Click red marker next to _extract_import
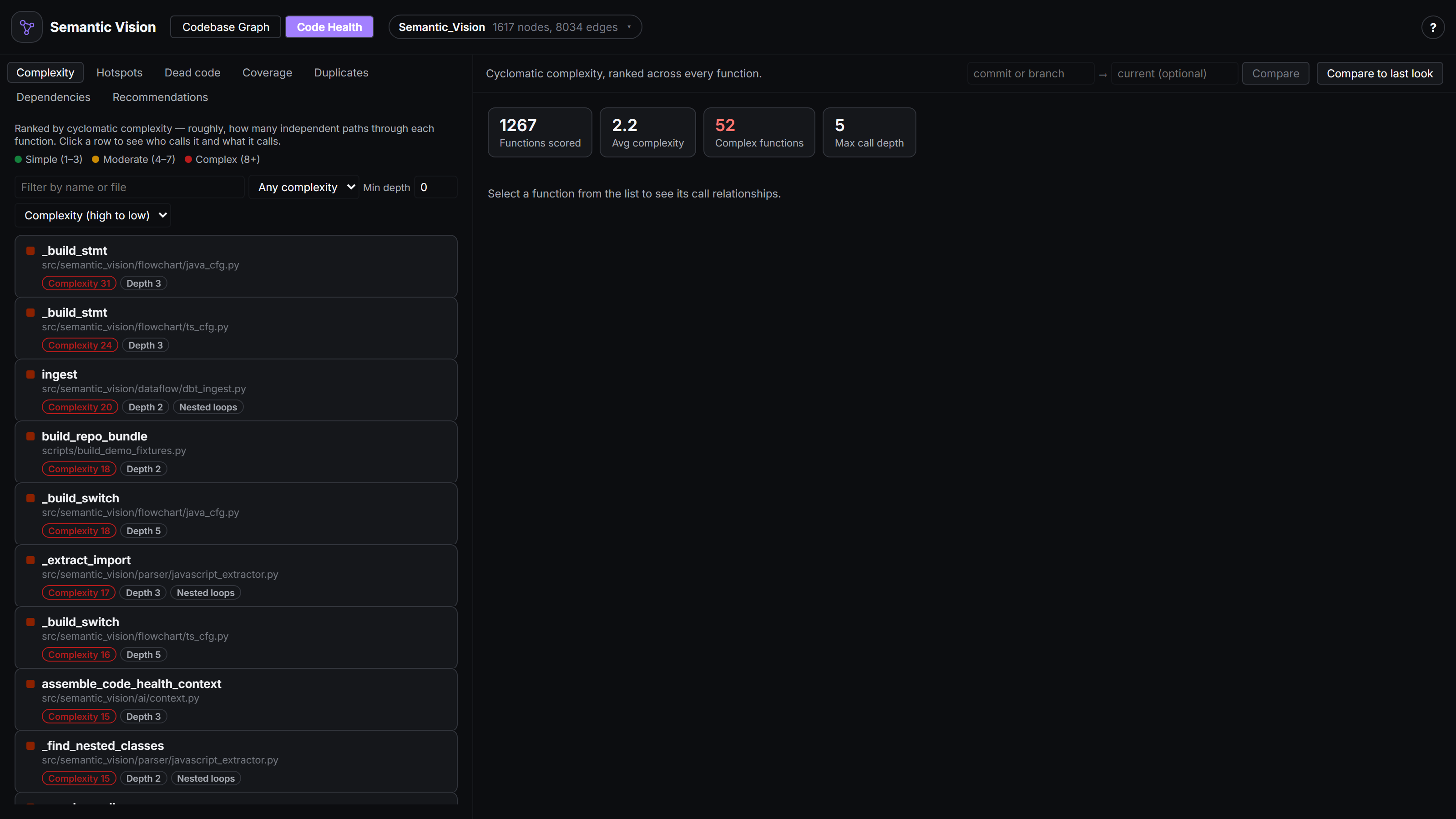This screenshot has height=819, width=1456. click(30, 560)
